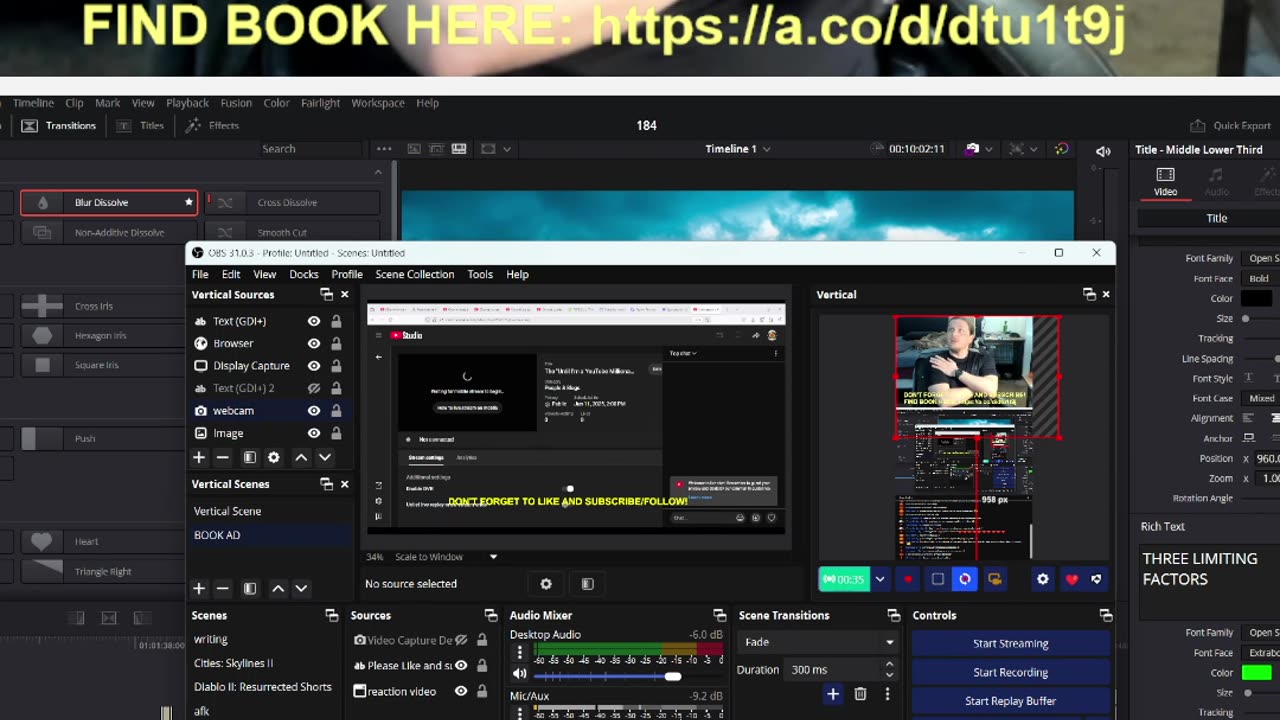Remove the selected scene in Vertical Scenes

pyautogui.click(x=222, y=588)
